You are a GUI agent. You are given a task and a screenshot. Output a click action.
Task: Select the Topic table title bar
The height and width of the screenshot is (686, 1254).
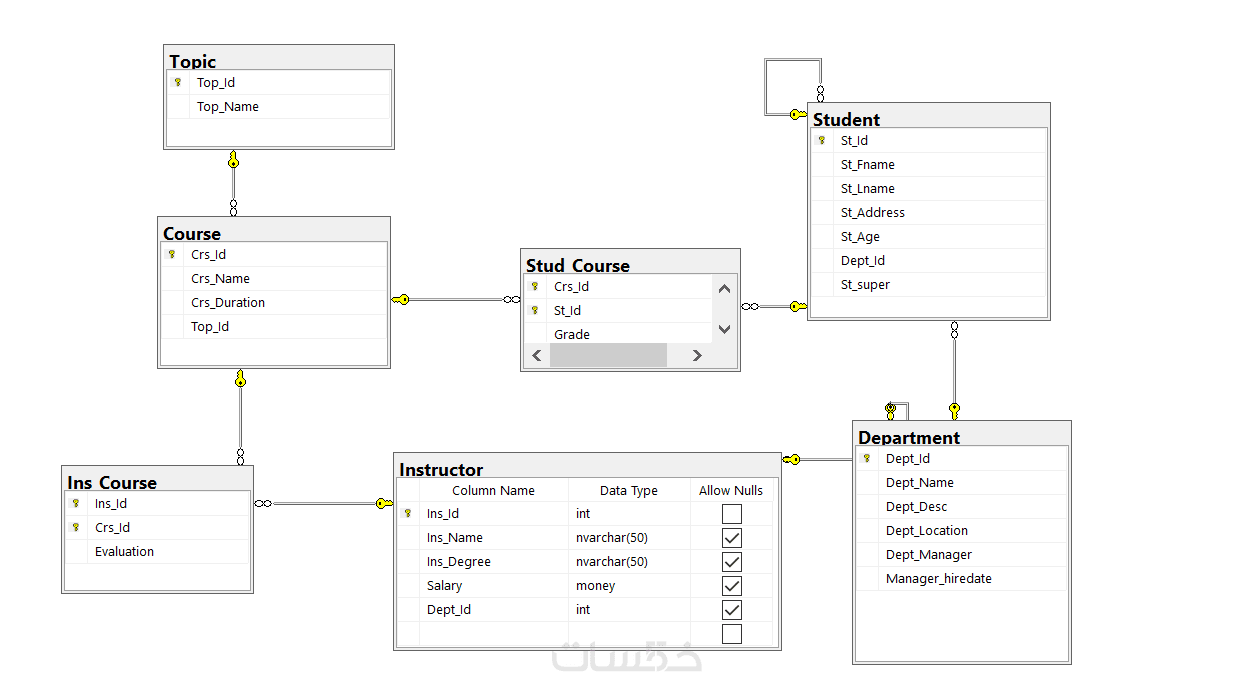click(279, 59)
